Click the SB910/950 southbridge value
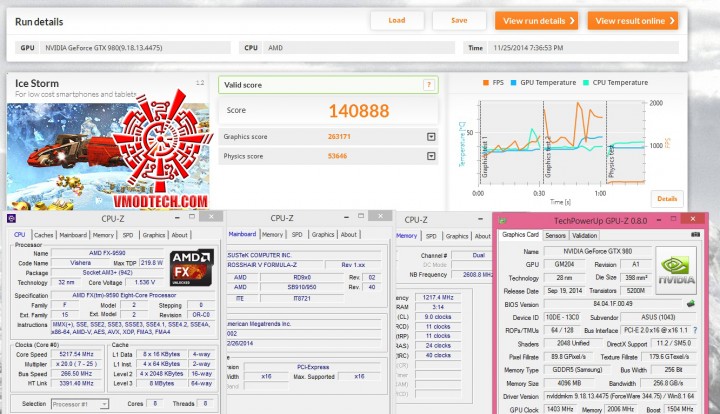The image size is (720, 414). coord(302,287)
